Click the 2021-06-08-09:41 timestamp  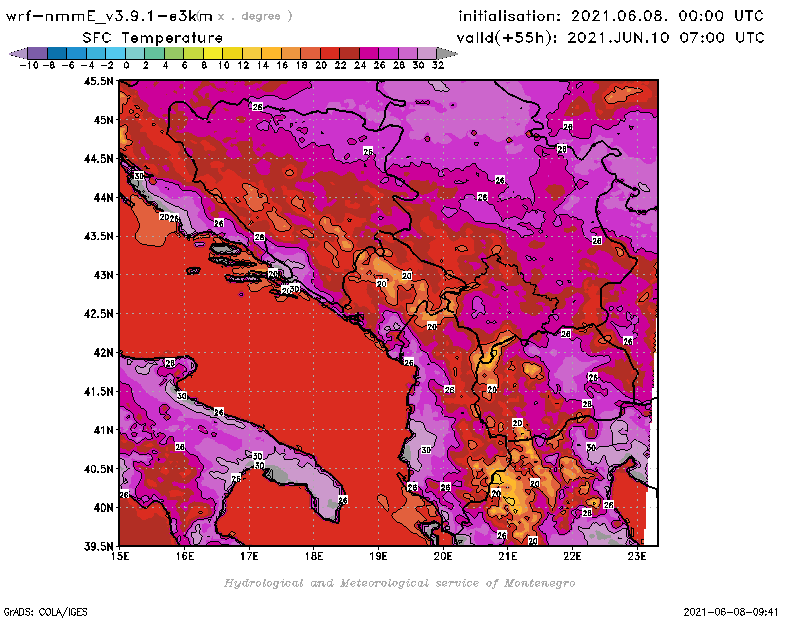731,612
